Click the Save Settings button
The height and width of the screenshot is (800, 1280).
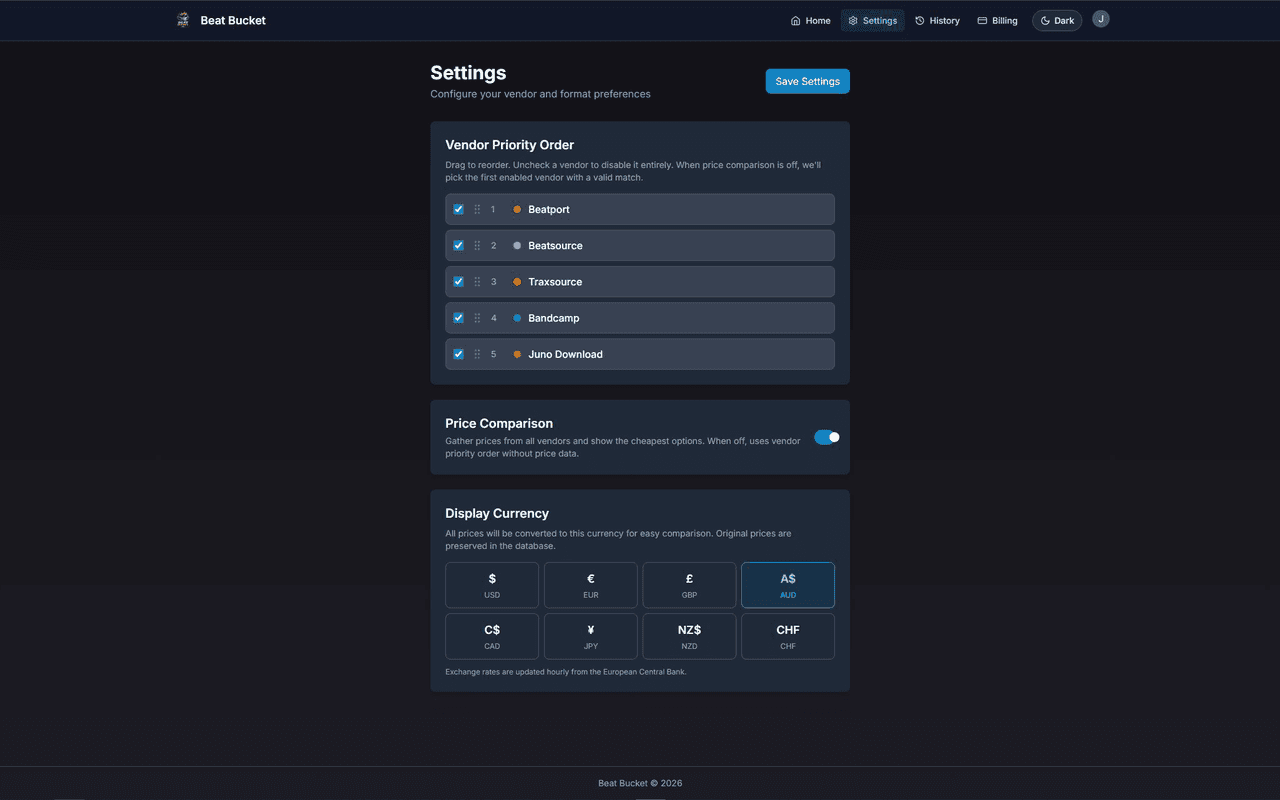(x=808, y=81)
